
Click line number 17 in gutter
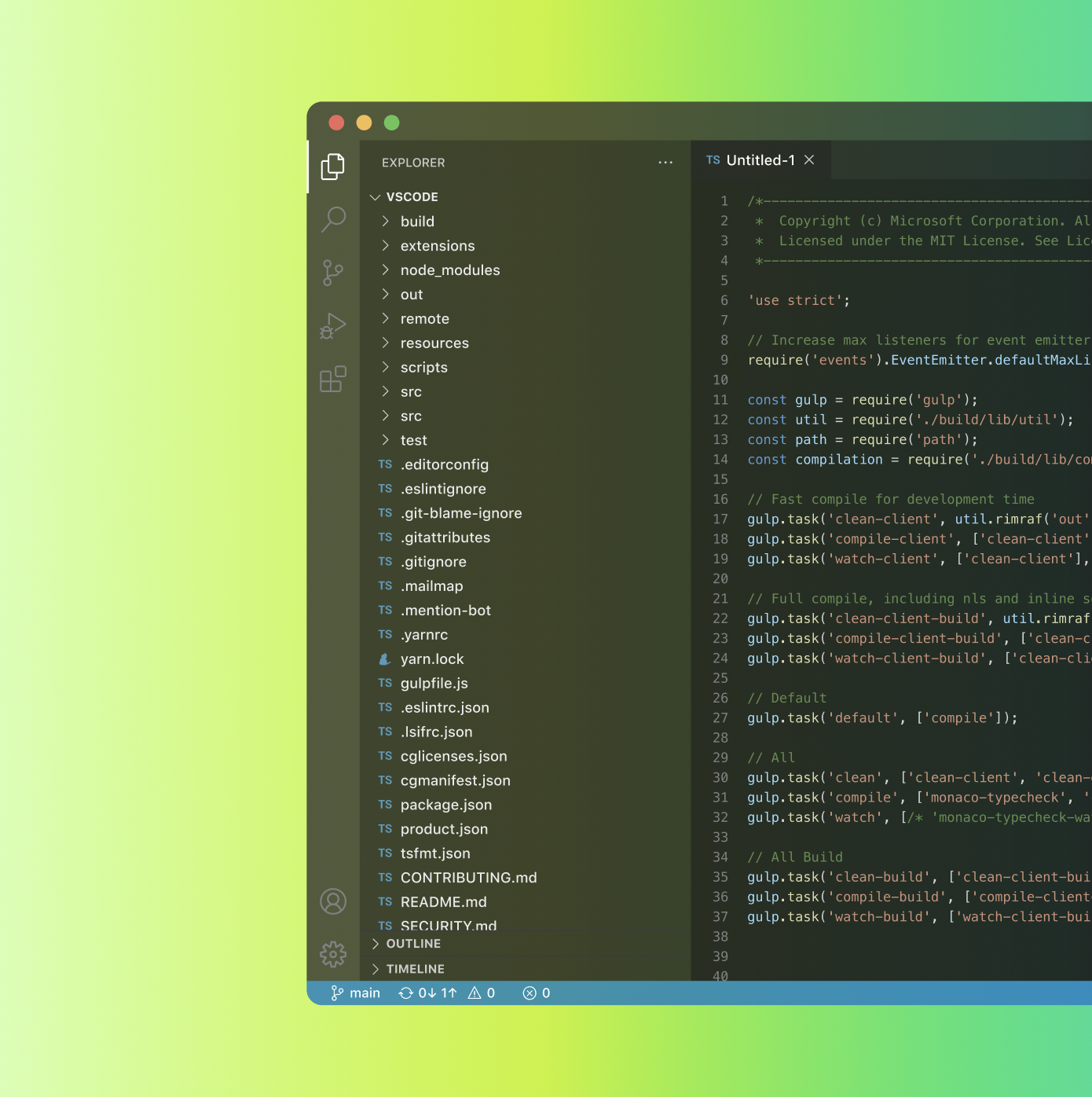point(720,519)
